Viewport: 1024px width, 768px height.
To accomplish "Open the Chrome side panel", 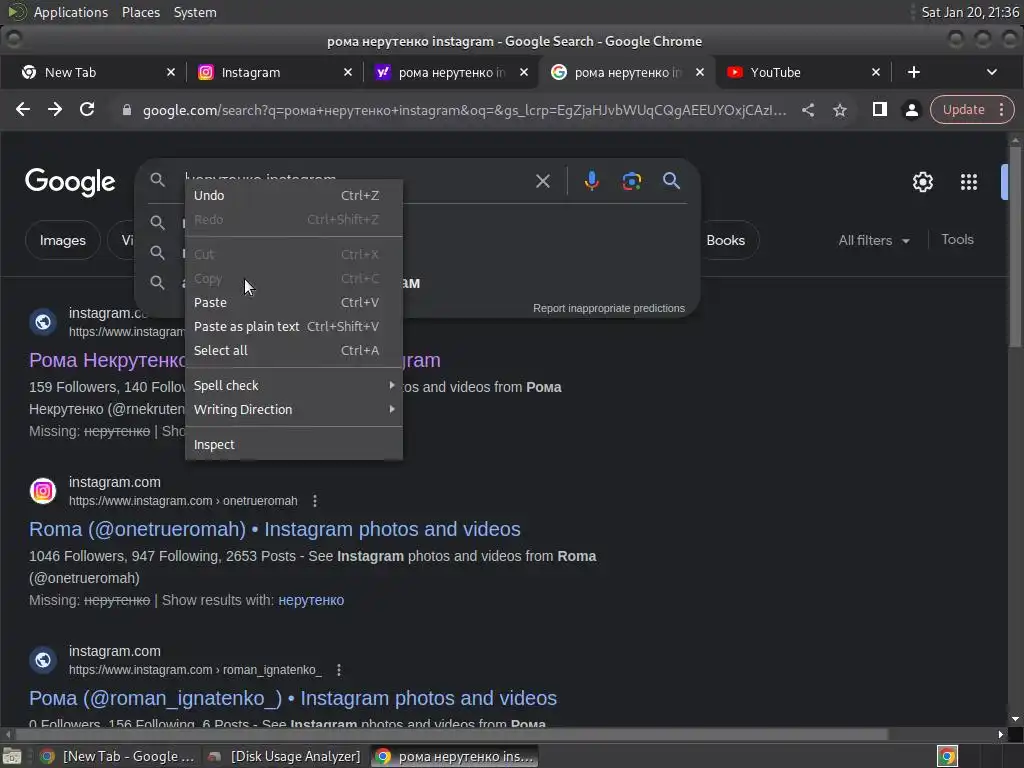I will (880, 110).
